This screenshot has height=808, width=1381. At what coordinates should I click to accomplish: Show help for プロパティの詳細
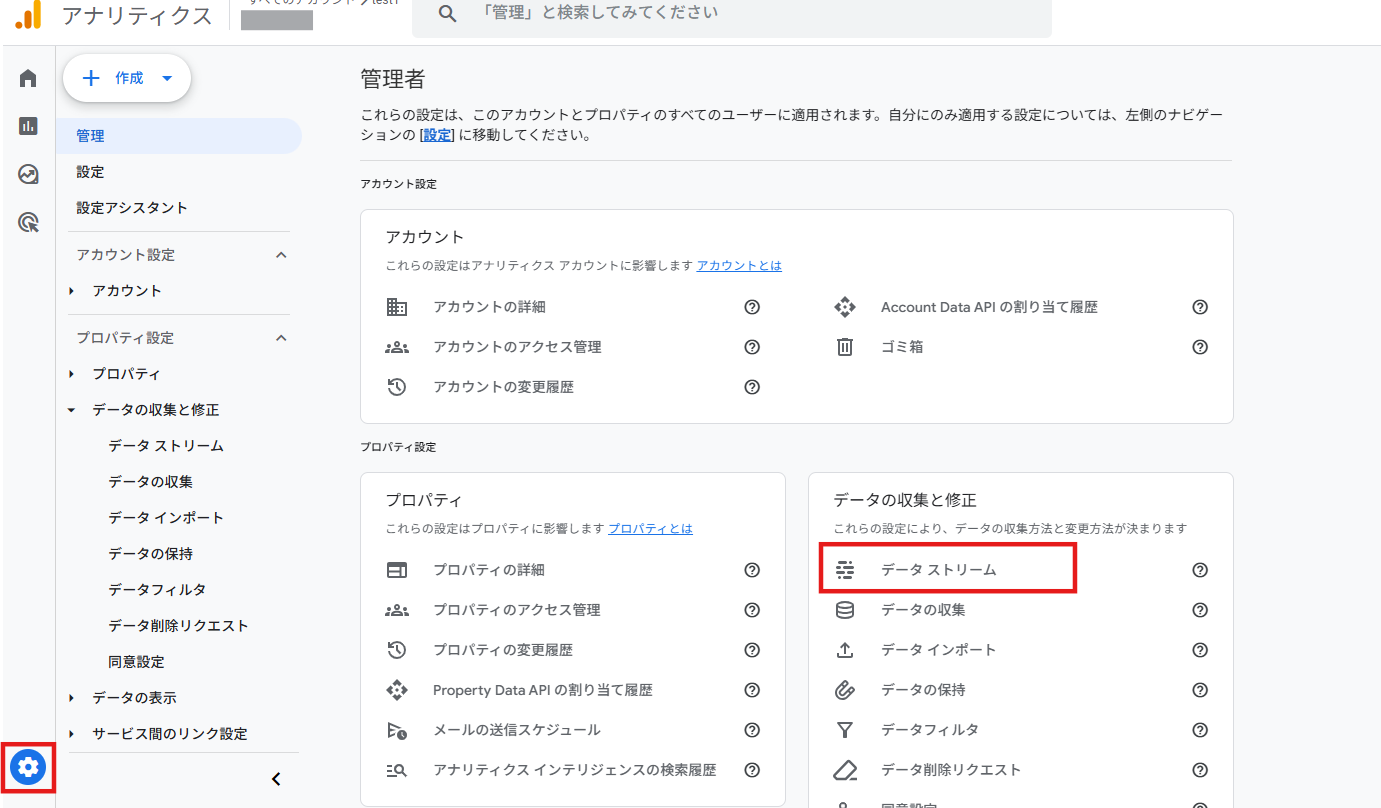[x=752, y=570]
